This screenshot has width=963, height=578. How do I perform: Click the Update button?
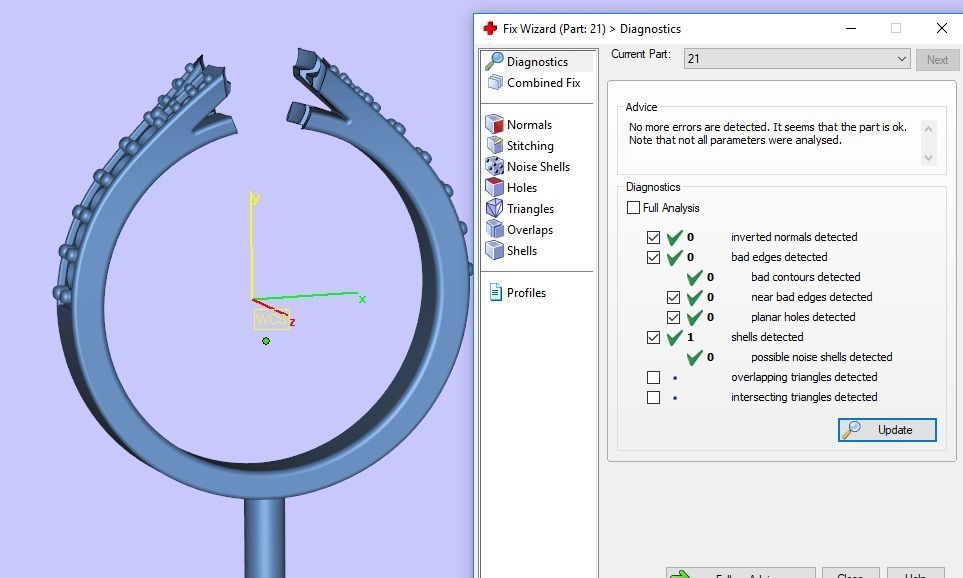[887, 430]
